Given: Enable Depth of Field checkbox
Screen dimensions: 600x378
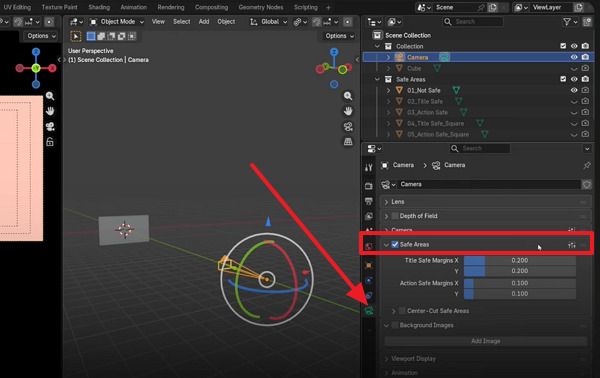Looking at the screenshot, I should (395, 216).
